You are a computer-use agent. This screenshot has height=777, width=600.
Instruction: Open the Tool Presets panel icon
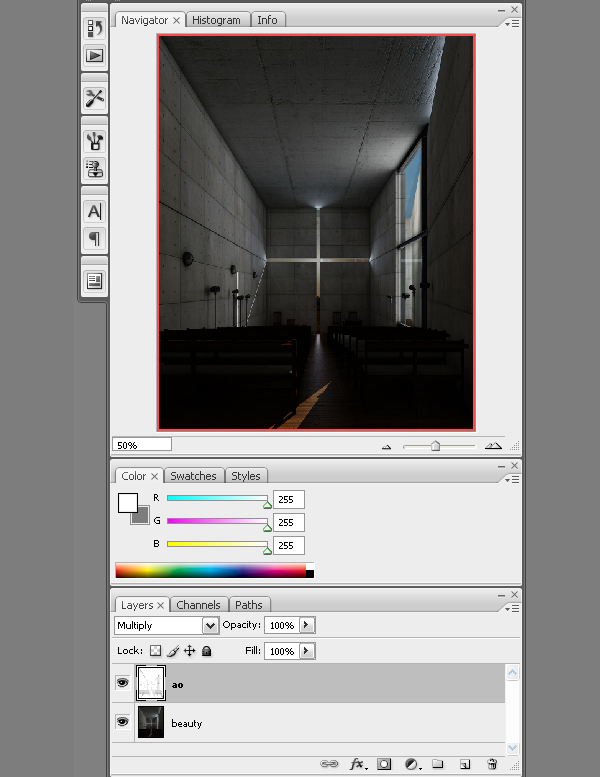(94, 98)
